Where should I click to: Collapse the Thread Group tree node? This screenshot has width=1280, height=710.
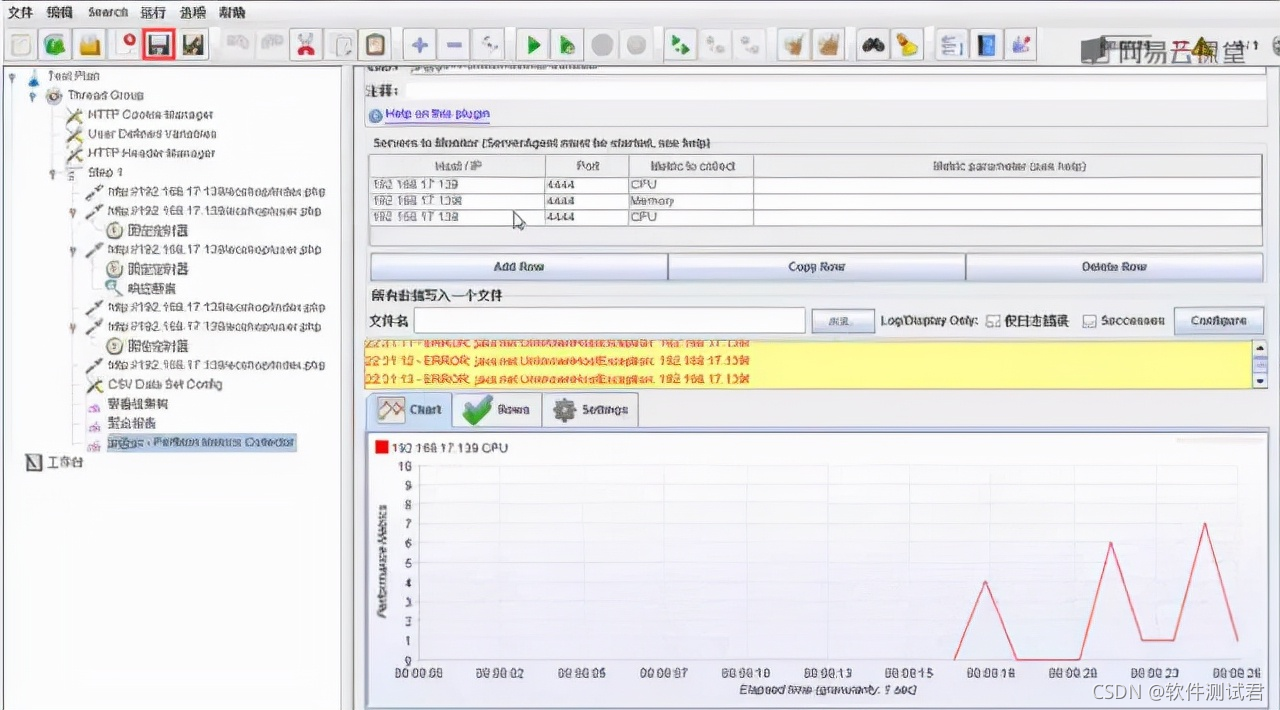tap(32, 96)
